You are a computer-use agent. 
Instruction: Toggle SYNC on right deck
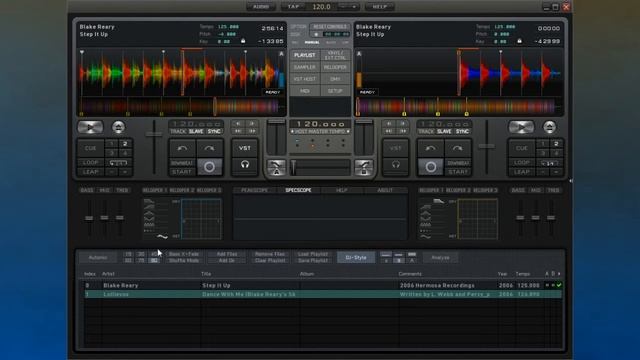tap(462, 131)
